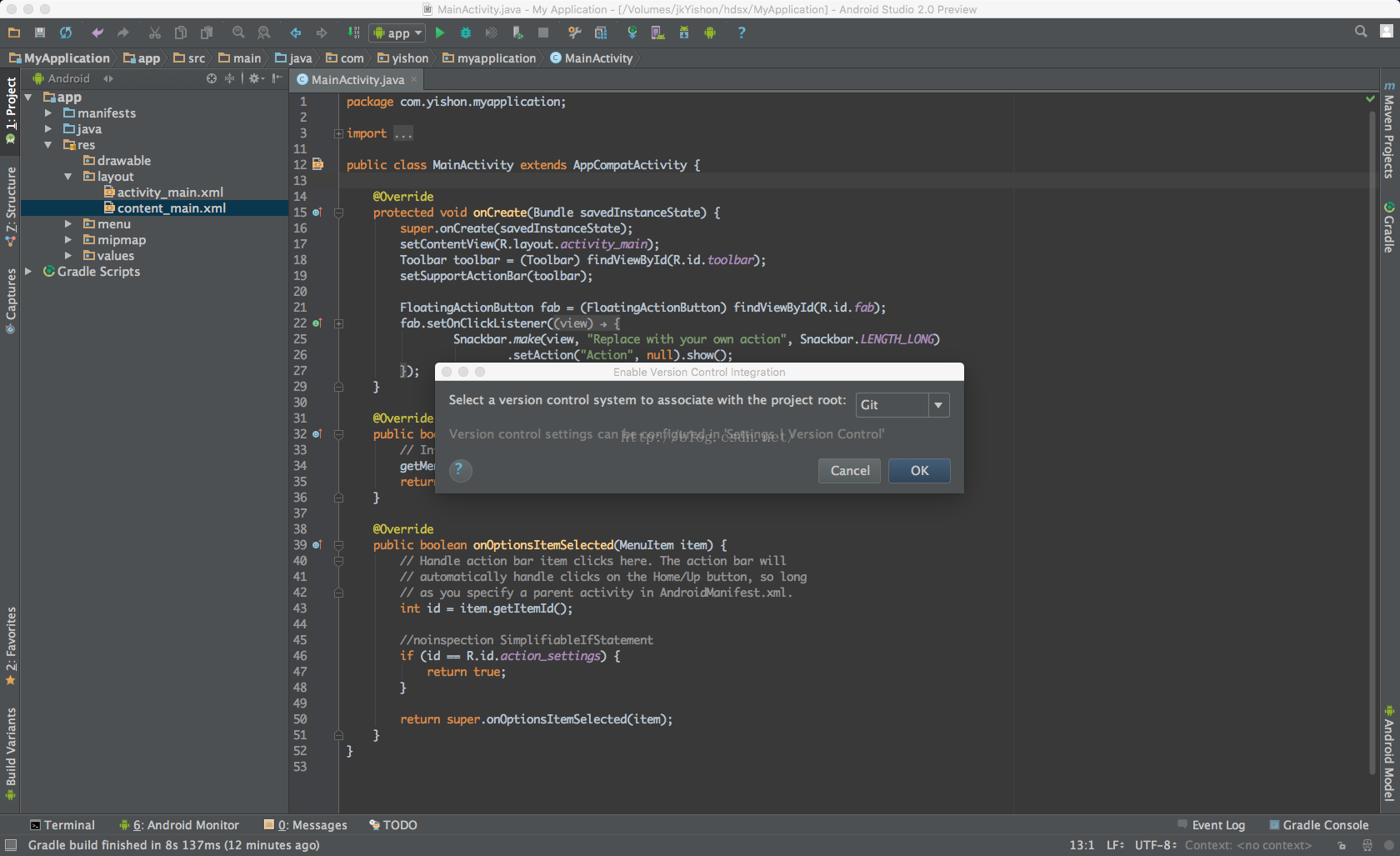Screen dimensions: 1400x856
Task: Click the dialog help question mark button
Action: tap(460, 471)
